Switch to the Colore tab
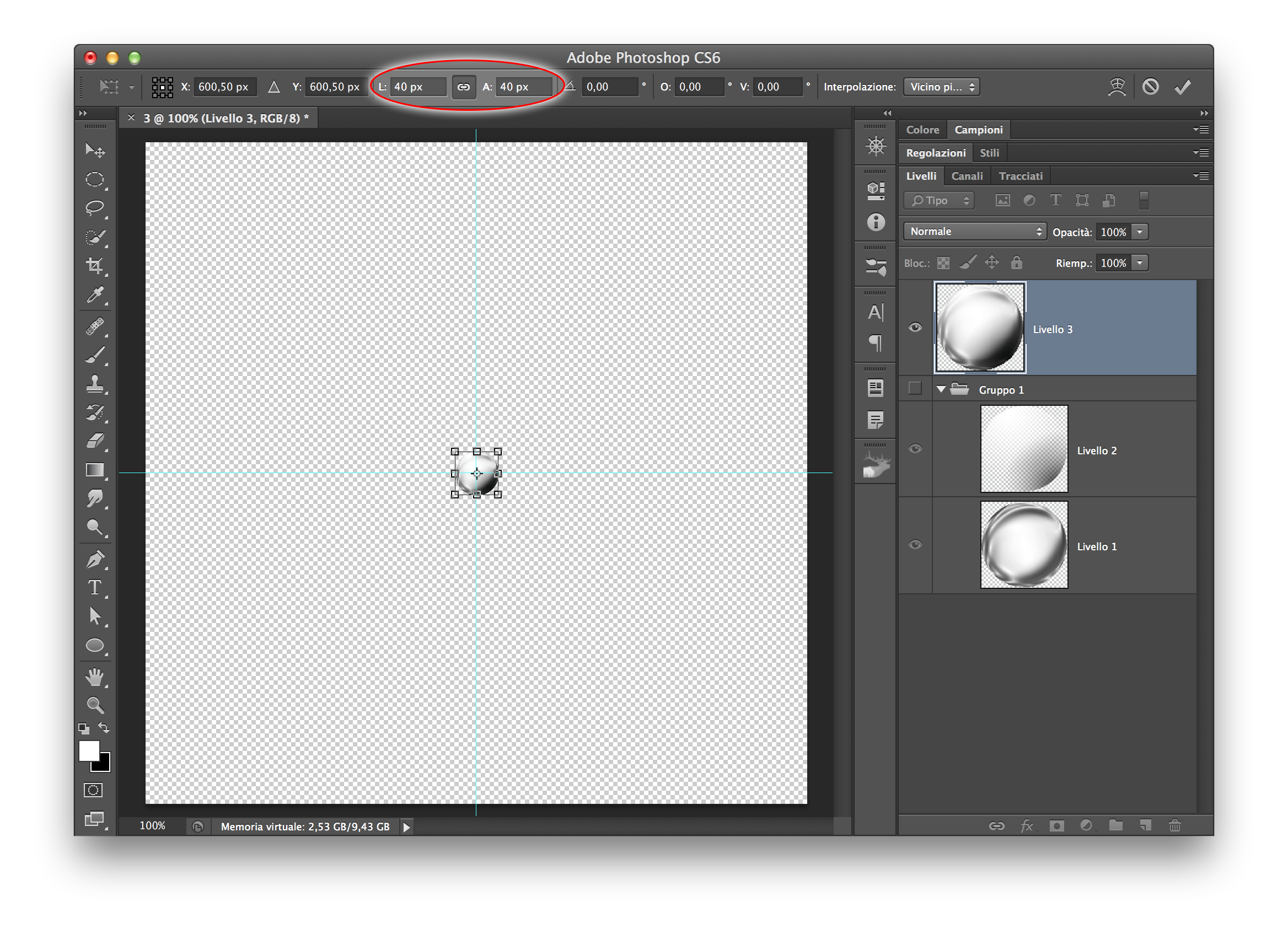1288x934 pixels. (x=922, y=130)
